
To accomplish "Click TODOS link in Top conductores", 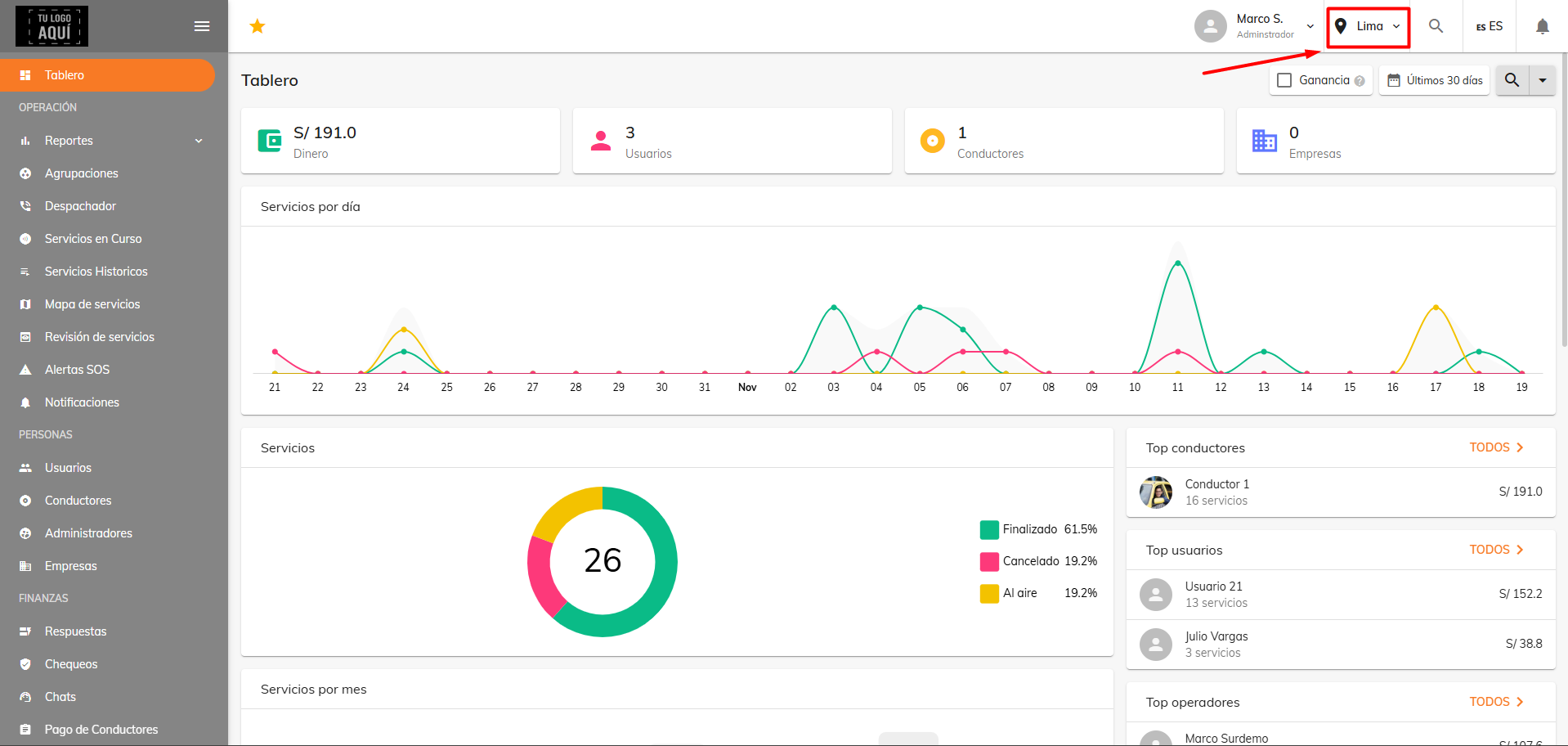I will click(x=1497, y=447).
